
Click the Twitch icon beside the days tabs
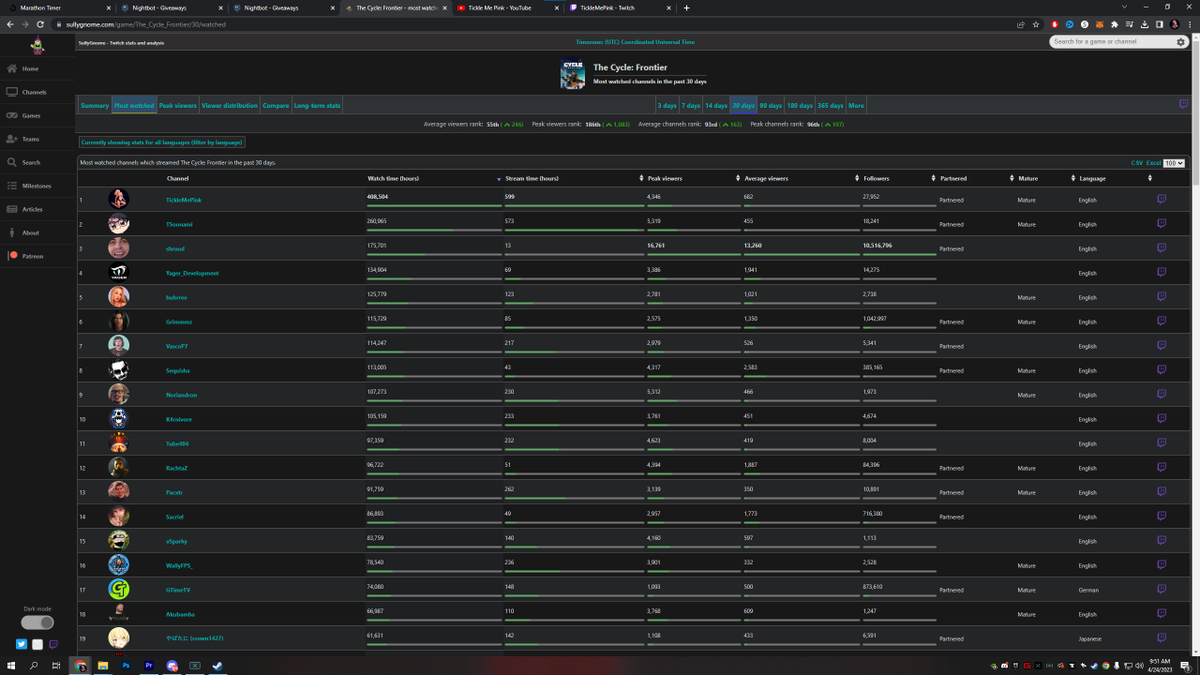(1183, 104)
